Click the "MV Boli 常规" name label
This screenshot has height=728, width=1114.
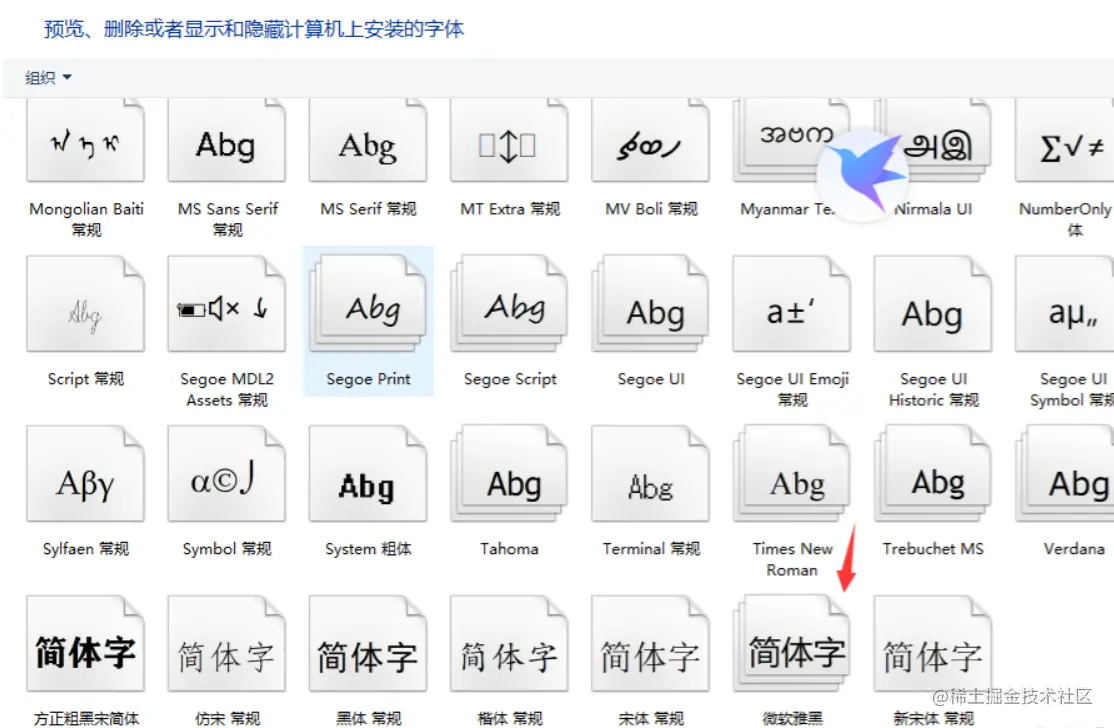[x=651, y=209]
